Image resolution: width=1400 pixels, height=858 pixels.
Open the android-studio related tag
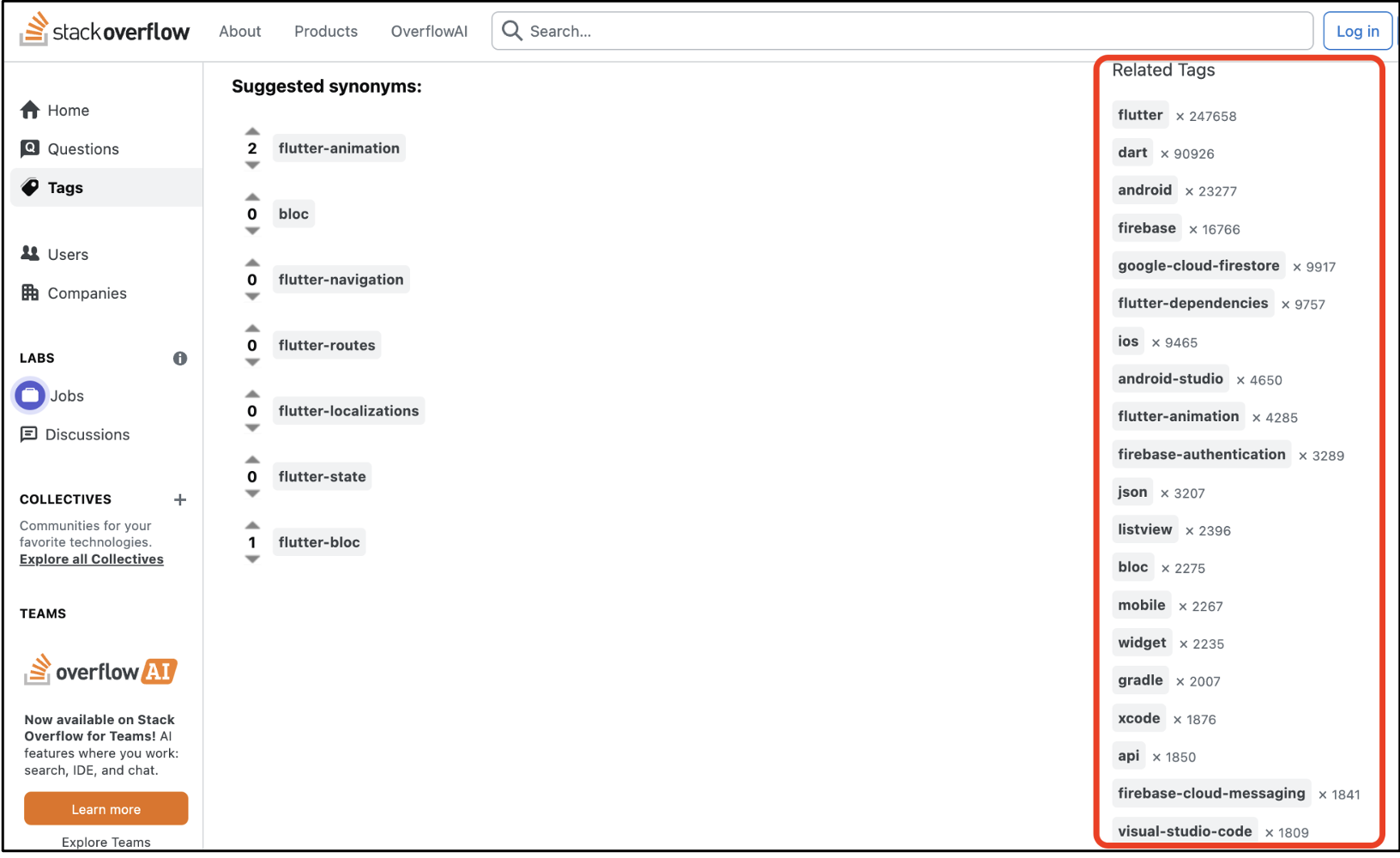[1170, 378]
